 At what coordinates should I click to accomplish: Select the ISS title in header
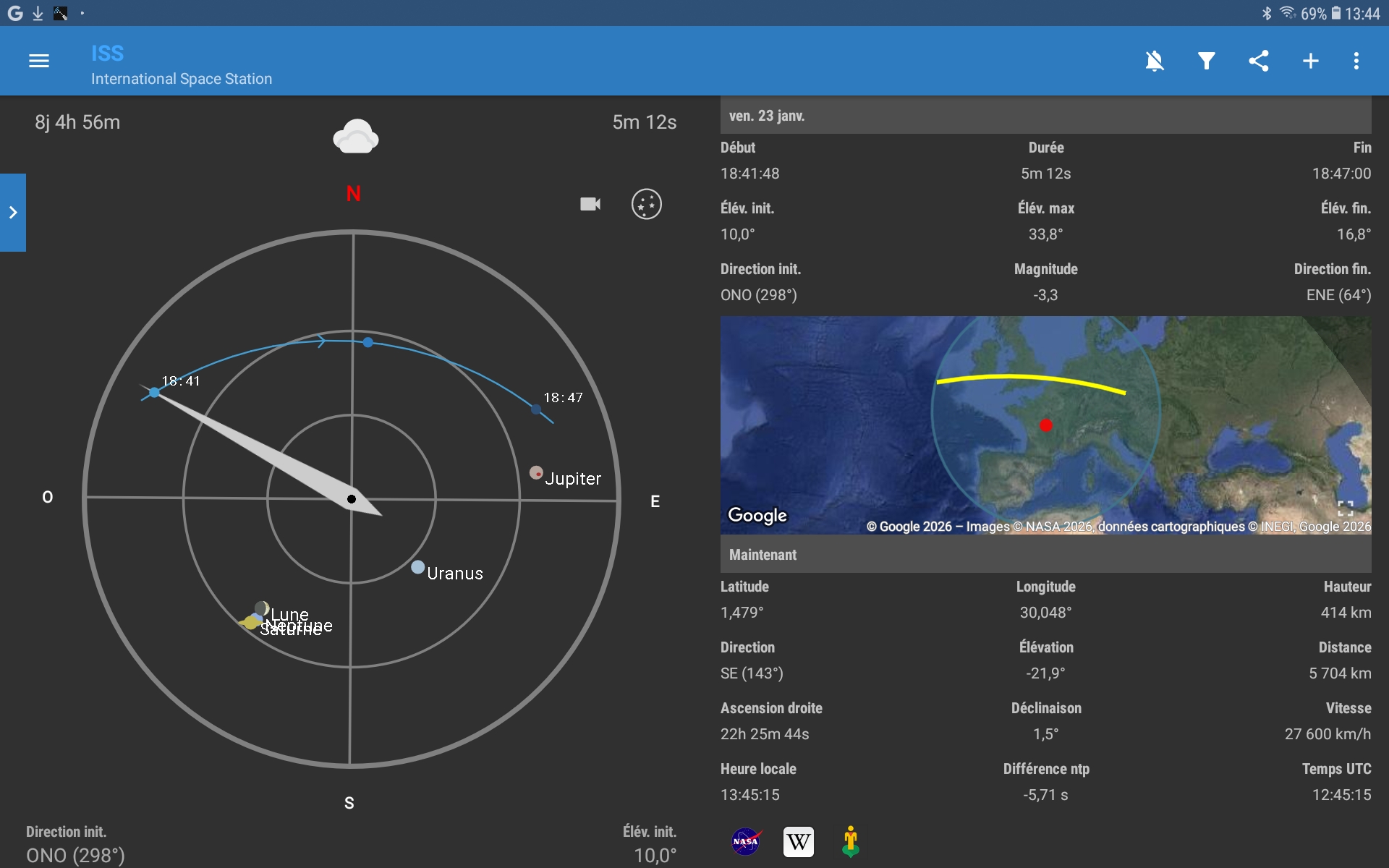point(108,54)
